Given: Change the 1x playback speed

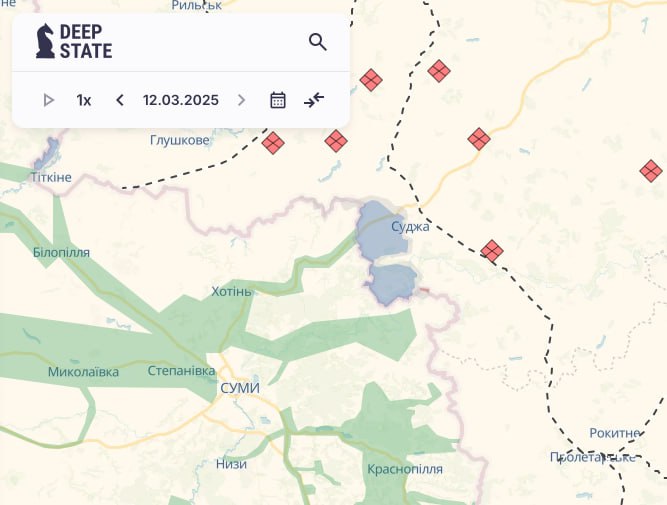Looking at the screenshot, I should (84, 100).
